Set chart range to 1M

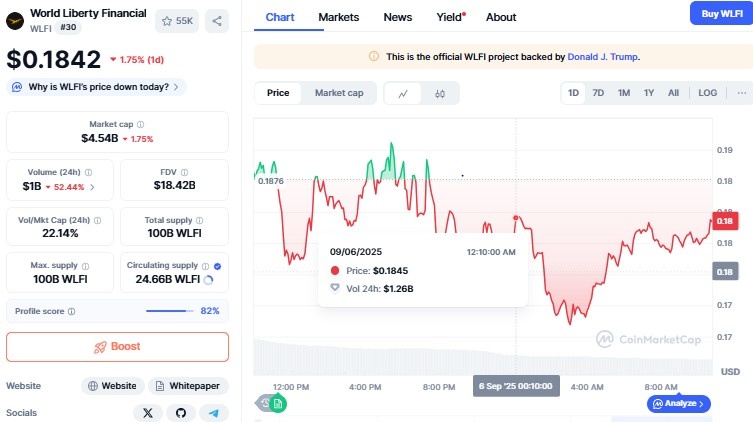624,93
